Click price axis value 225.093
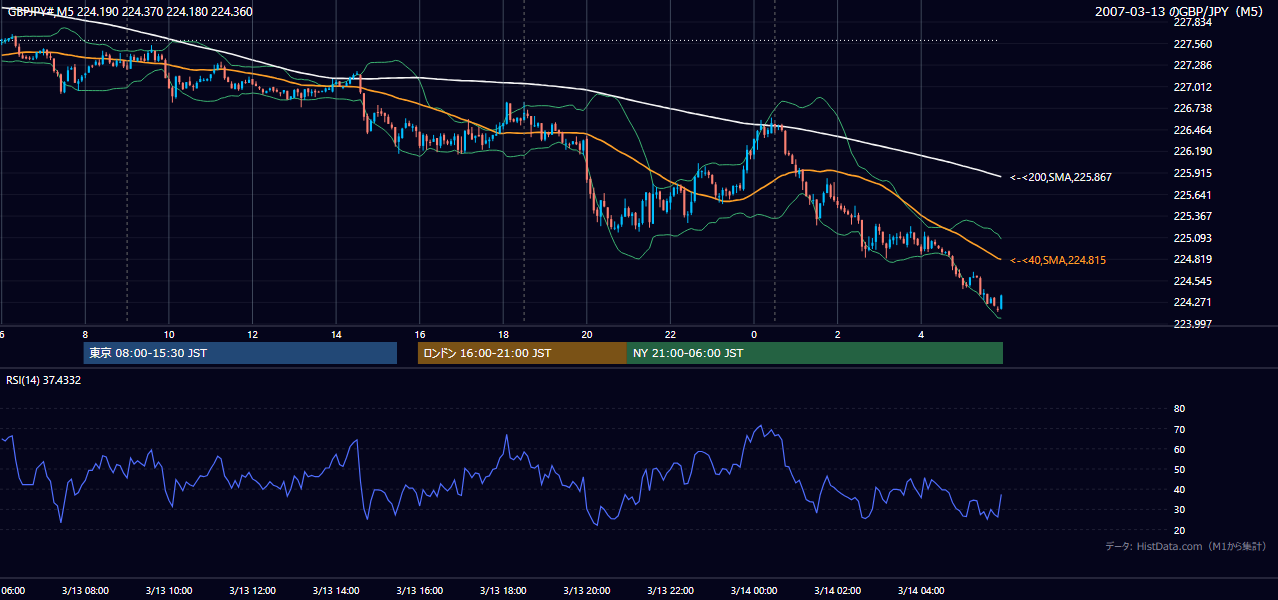This screenshot has height=600, width=1278. click(1192, 238)
